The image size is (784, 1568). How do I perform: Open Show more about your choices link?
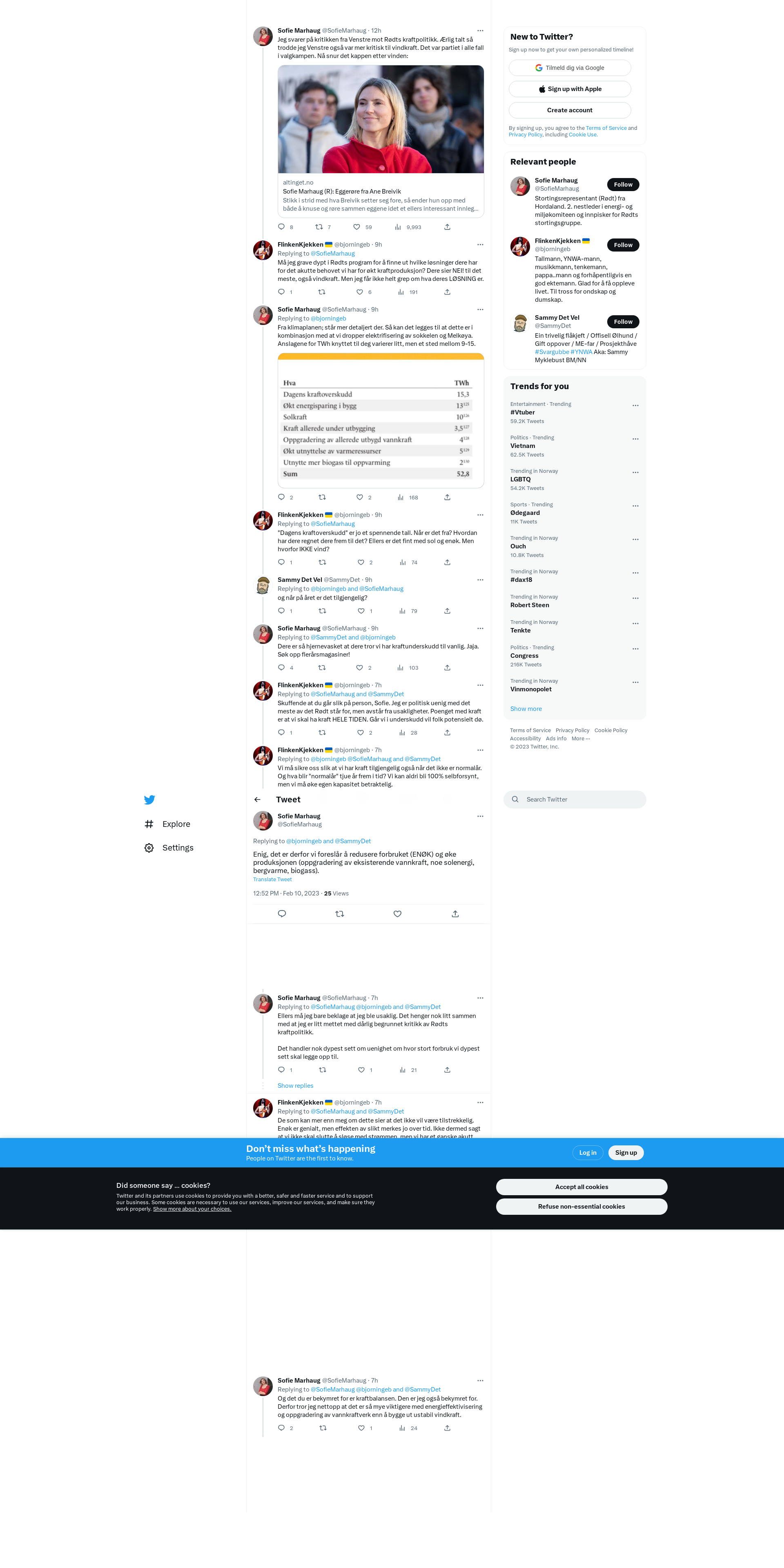192,1209
